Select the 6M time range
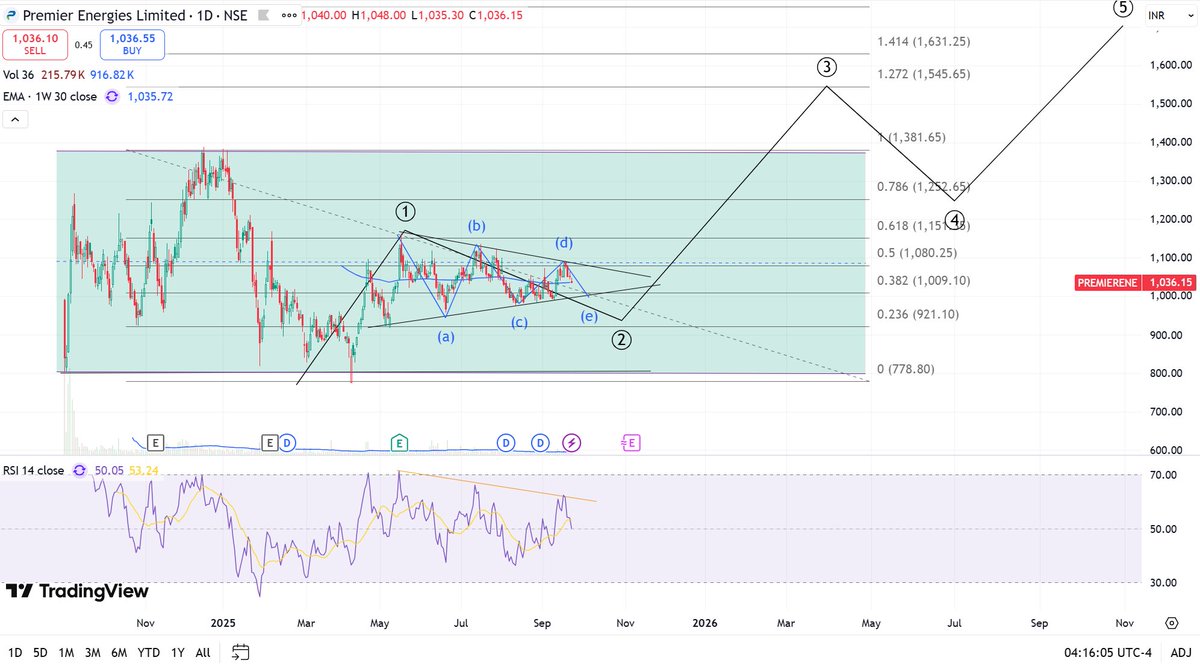Image resolution: width=1200 pixels, height=669 pixels. (x=119, y=652)
